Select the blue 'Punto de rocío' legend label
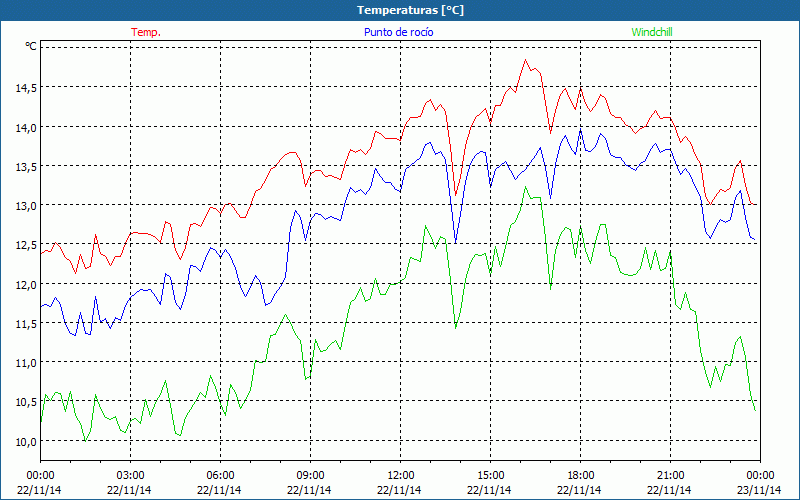Image resolution: width=800 pixels, height=500 pixels. point(398,32)
